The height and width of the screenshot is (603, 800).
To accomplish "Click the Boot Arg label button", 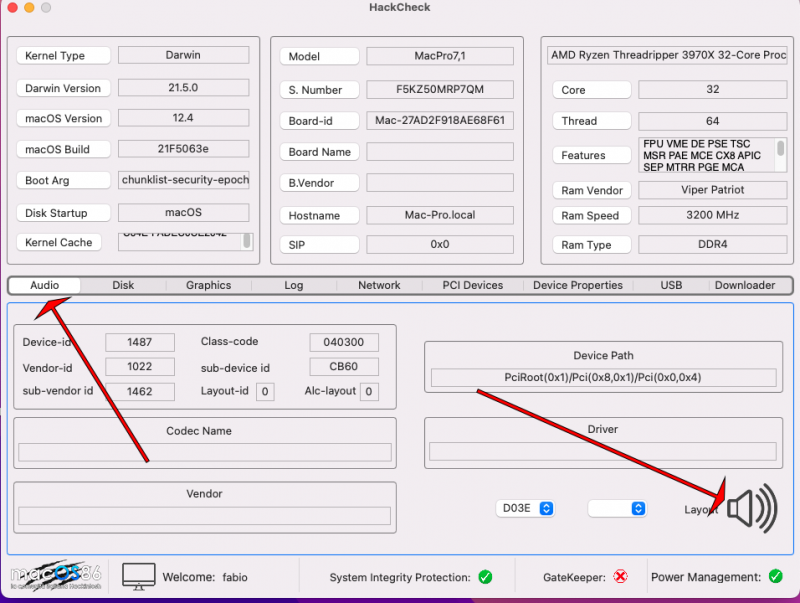I will [x=64, y=181].
